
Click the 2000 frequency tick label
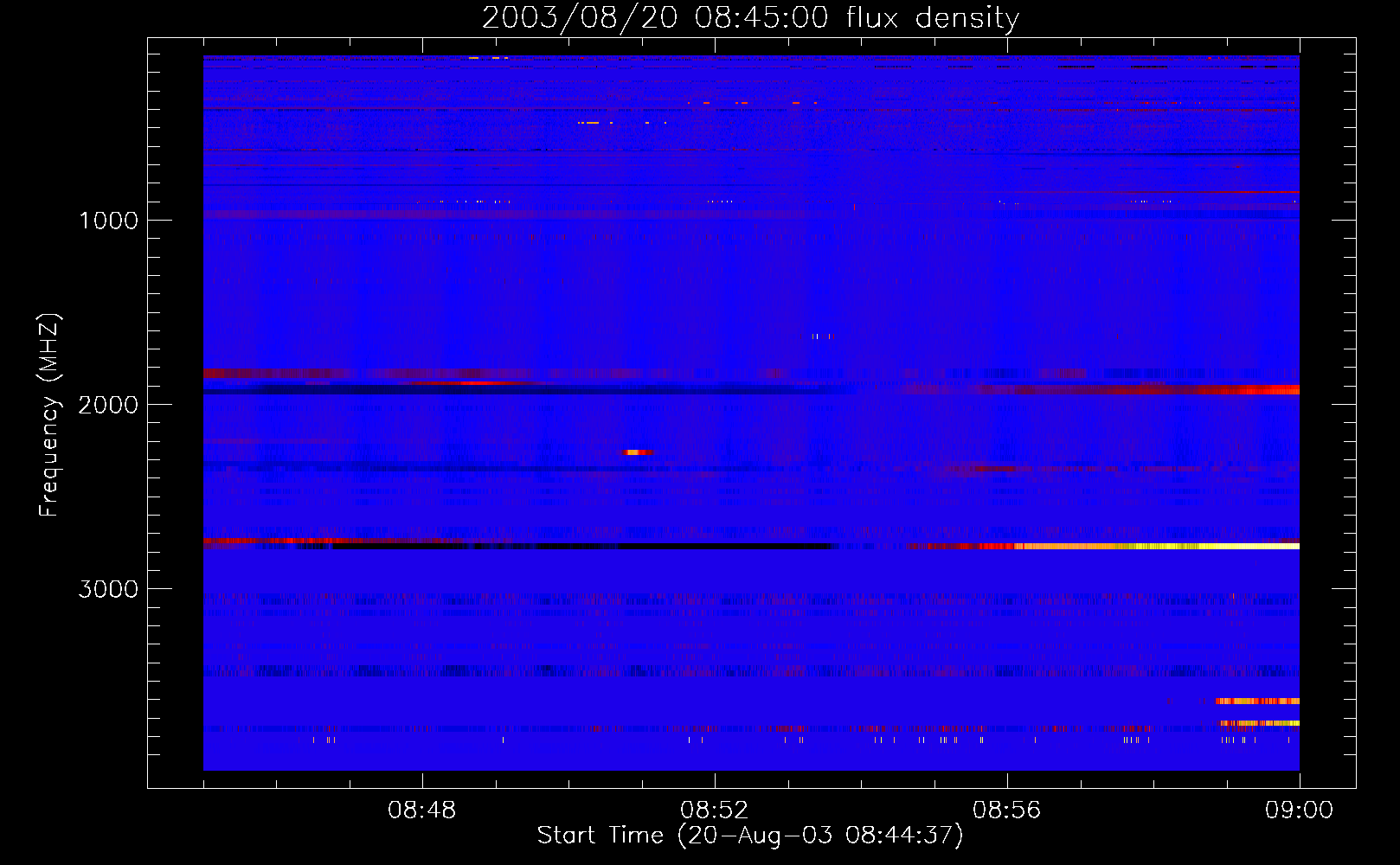coord(108,405)
